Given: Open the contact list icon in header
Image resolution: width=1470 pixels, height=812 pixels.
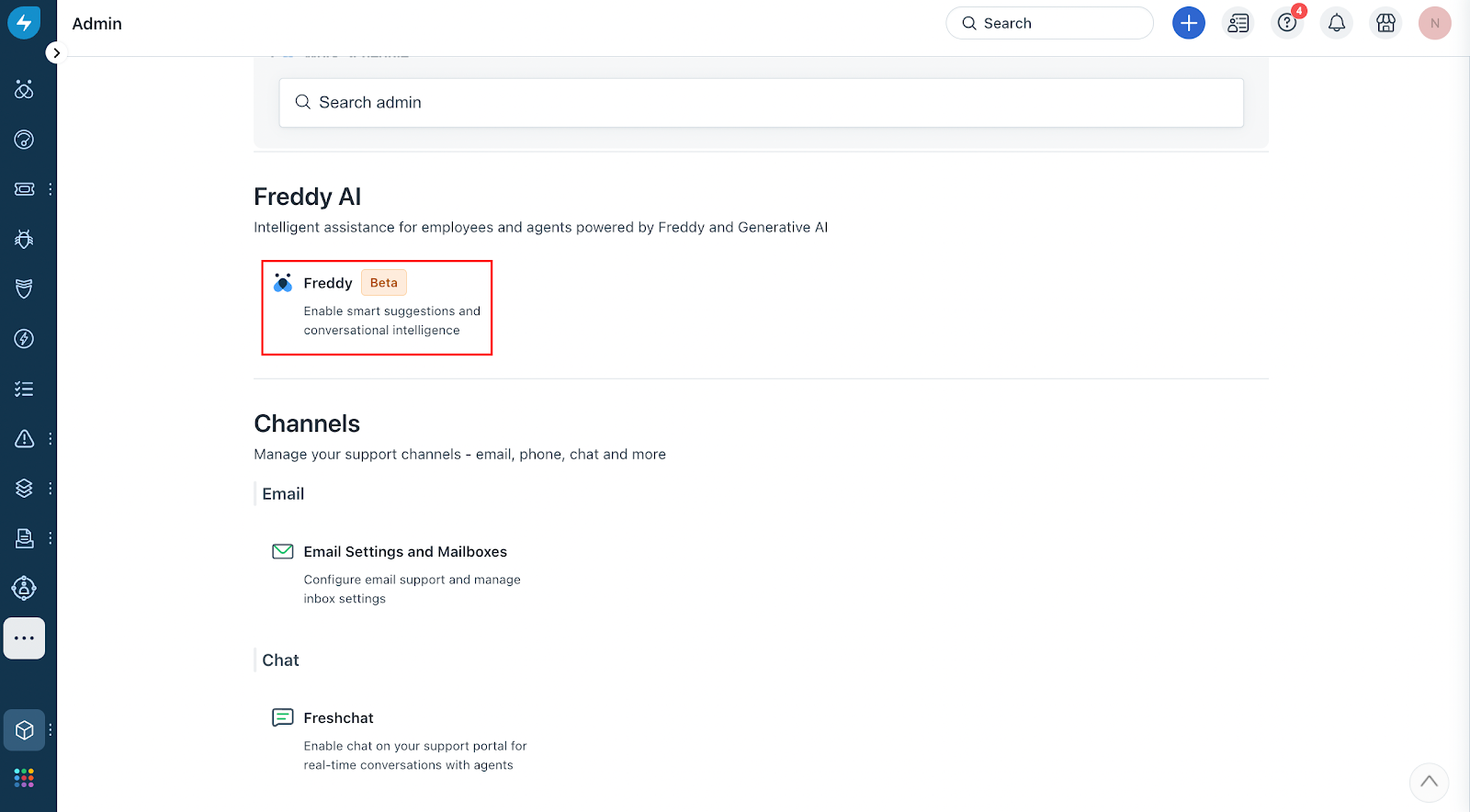Looking at the screenshot, I should pos(1238,23).
